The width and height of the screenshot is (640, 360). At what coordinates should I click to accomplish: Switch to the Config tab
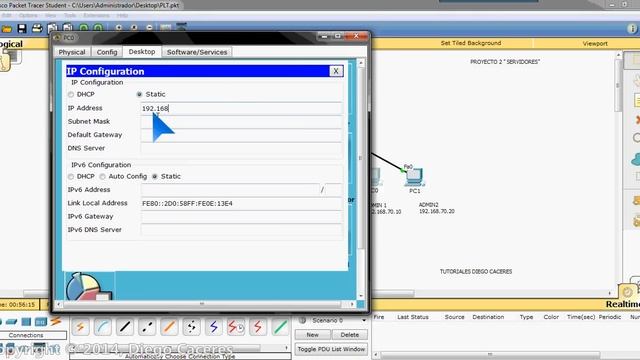click(107, 52)
